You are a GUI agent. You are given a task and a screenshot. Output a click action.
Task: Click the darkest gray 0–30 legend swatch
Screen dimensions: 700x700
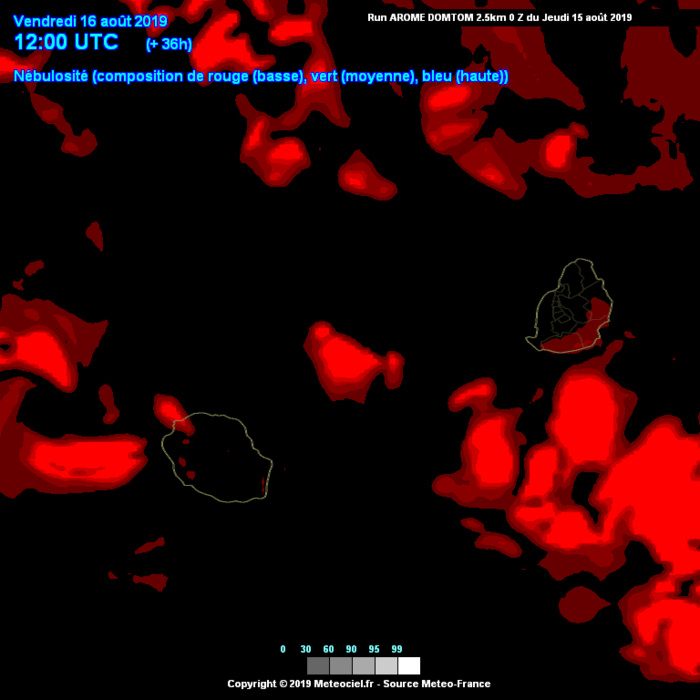click(318, 666)
